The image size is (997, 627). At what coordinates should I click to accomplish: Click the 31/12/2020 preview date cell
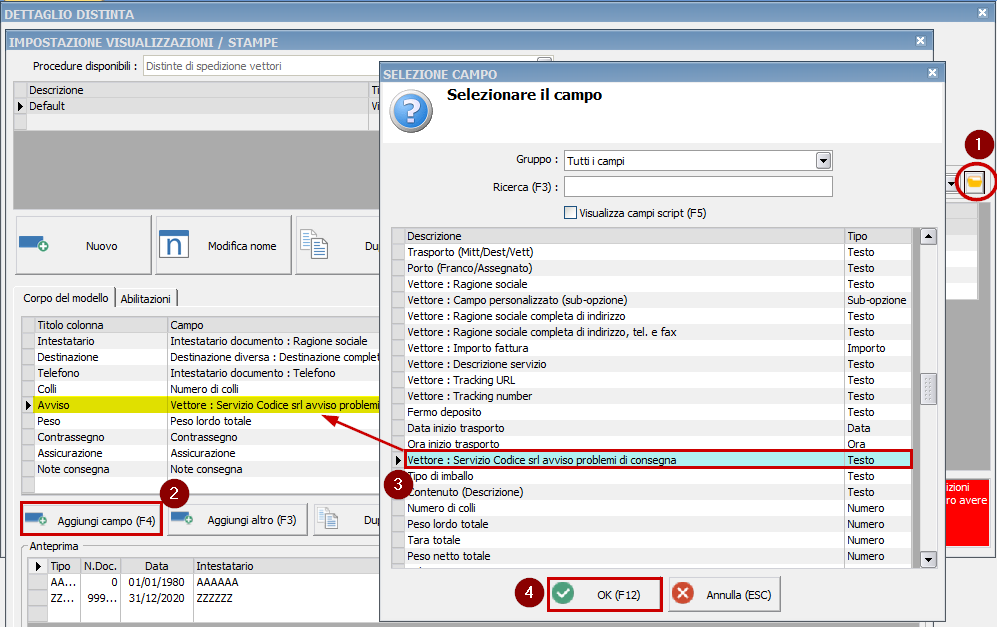point(156,597)
